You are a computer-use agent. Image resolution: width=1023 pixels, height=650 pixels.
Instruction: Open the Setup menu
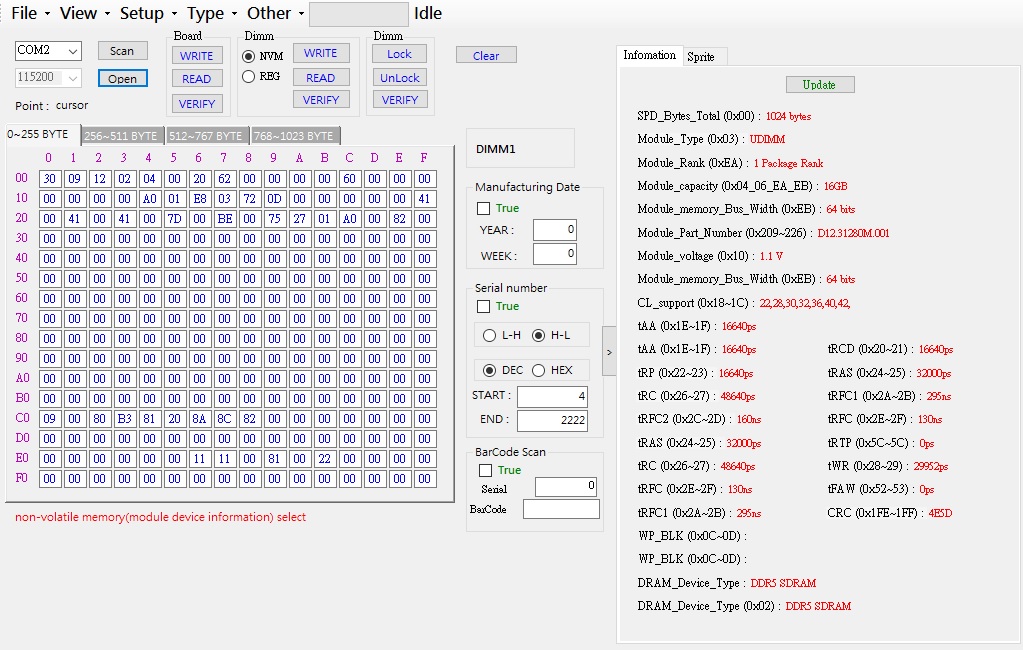click(x=141, y=13)
